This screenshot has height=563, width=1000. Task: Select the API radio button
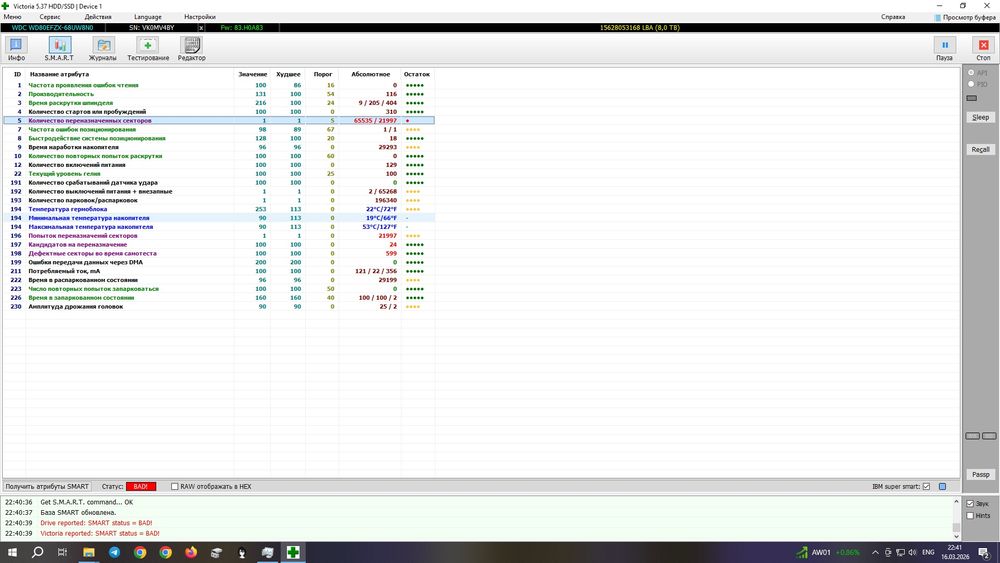tap(971, 73)
